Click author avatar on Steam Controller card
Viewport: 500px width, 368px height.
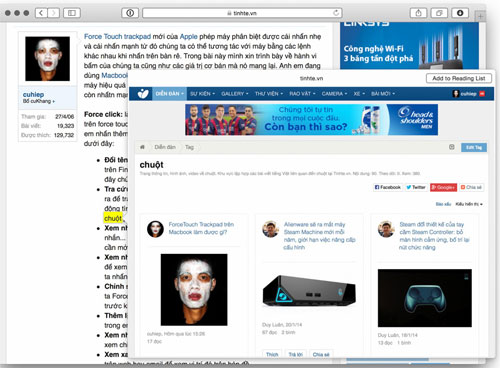[386, 229]
